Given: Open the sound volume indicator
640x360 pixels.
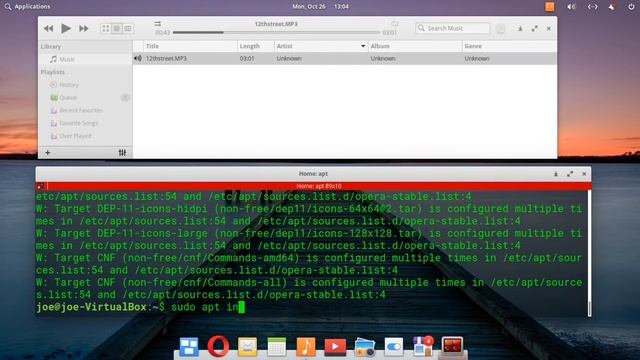Looking at the screenshot, I should (x=571, y=7).
